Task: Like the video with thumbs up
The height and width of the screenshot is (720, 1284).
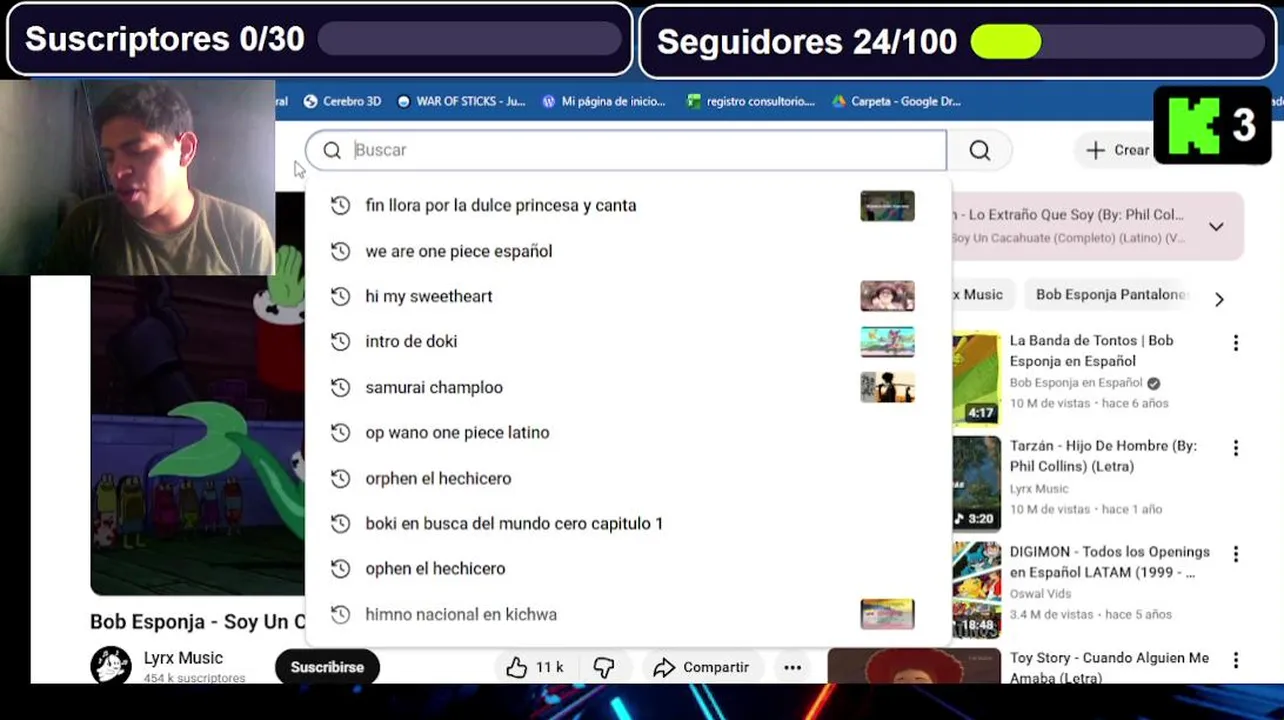Action: click(x=535, y=667)
